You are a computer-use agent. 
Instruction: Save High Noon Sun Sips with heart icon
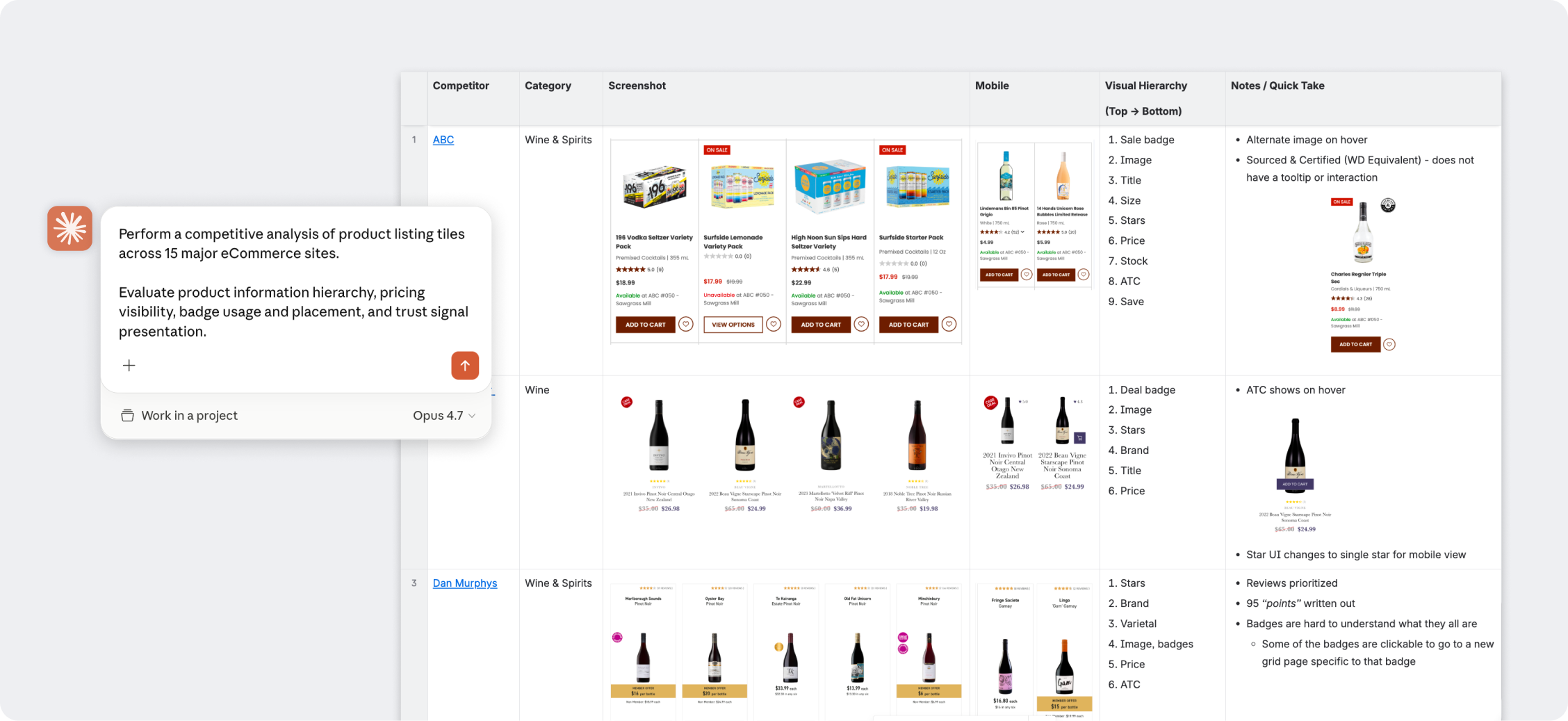click(861, 325)
